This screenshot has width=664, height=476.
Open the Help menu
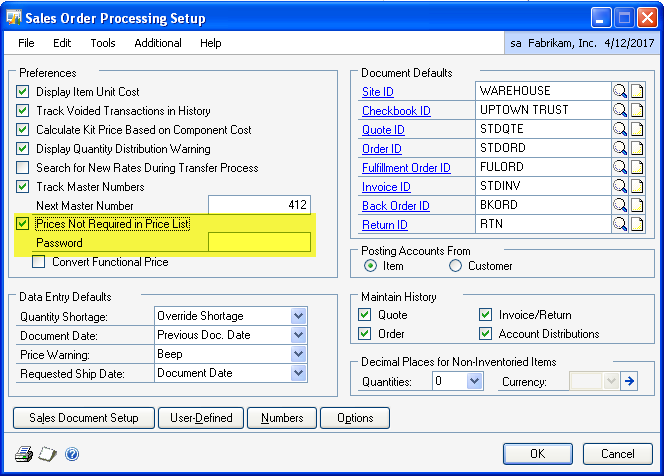[211, 43]
